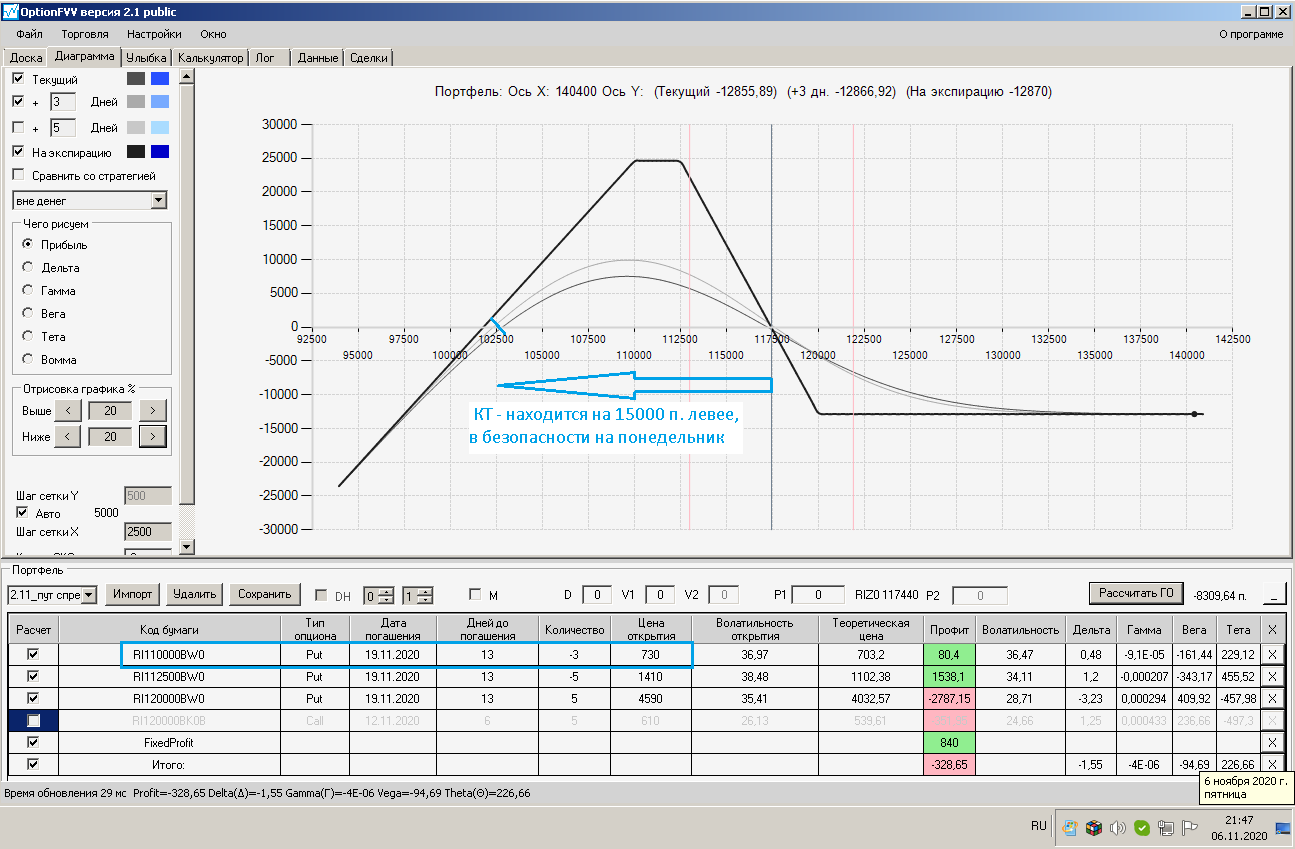Open the О программе menu item
The width and height of the screenshot is (1295, 849).
(1251, 34)
